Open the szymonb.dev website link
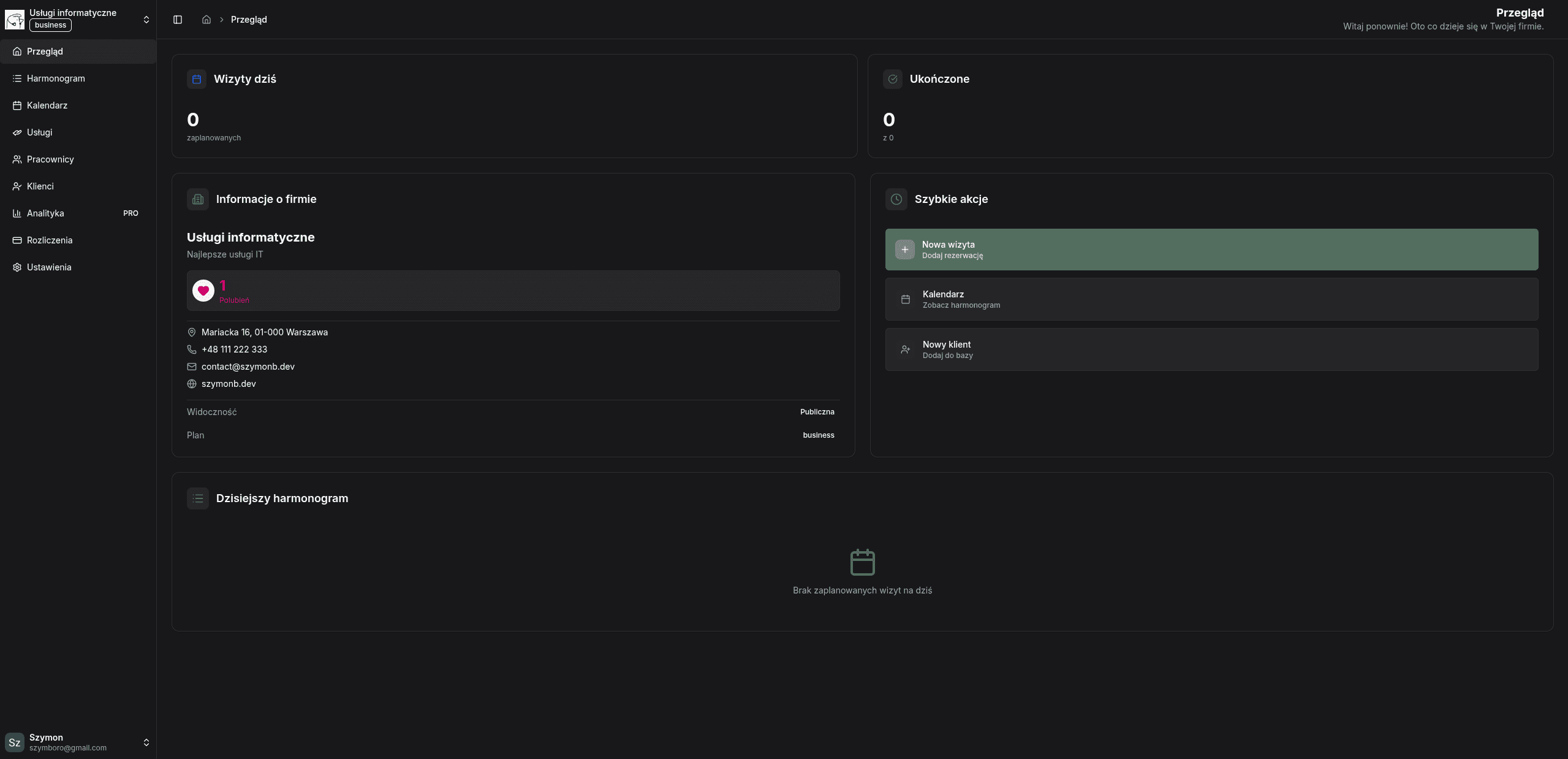 coord(229,384)
